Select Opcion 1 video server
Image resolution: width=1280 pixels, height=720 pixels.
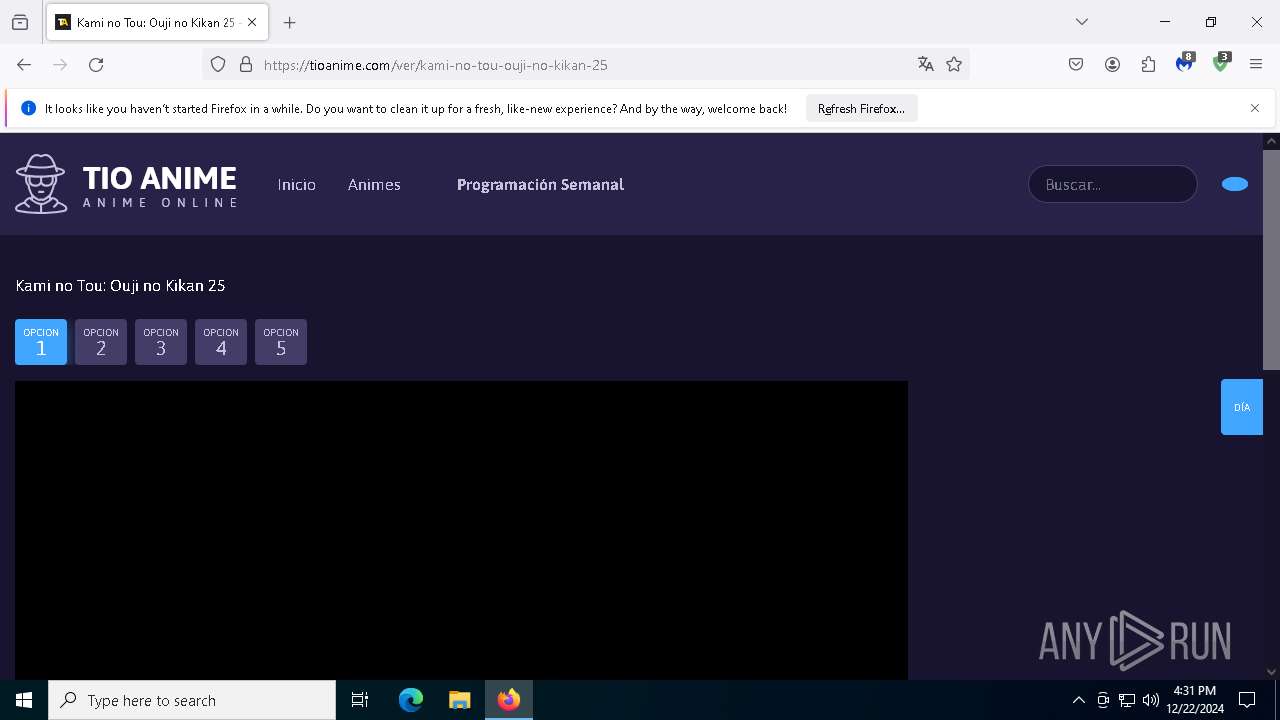41,342
